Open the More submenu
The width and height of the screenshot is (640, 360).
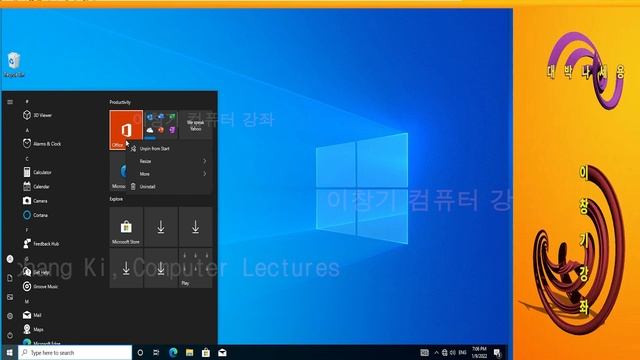(169, 174)
